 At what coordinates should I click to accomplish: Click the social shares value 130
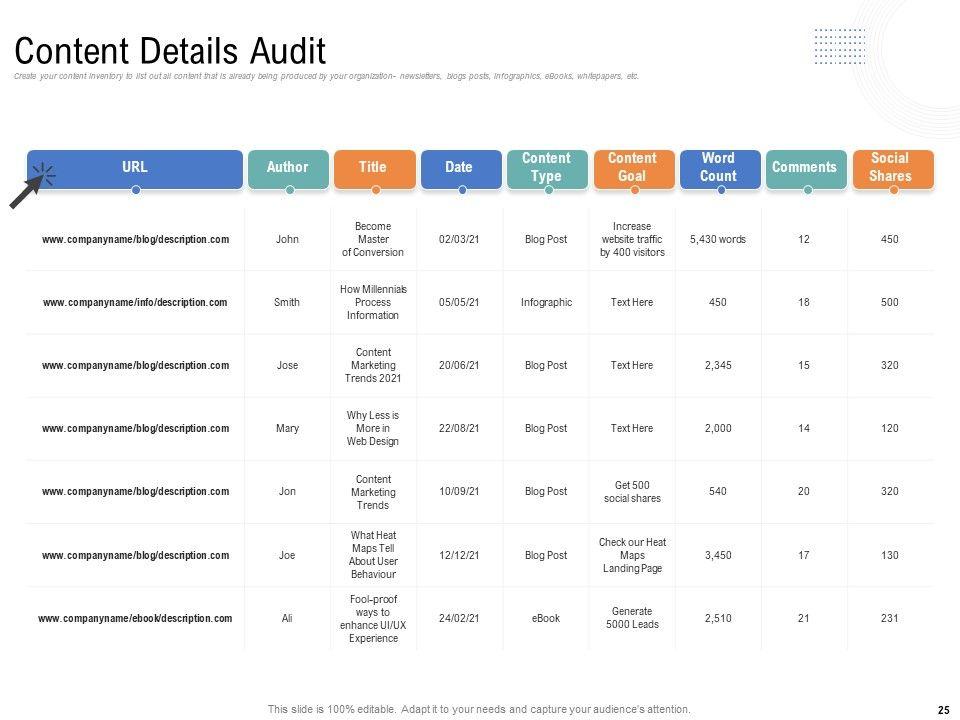890,555
